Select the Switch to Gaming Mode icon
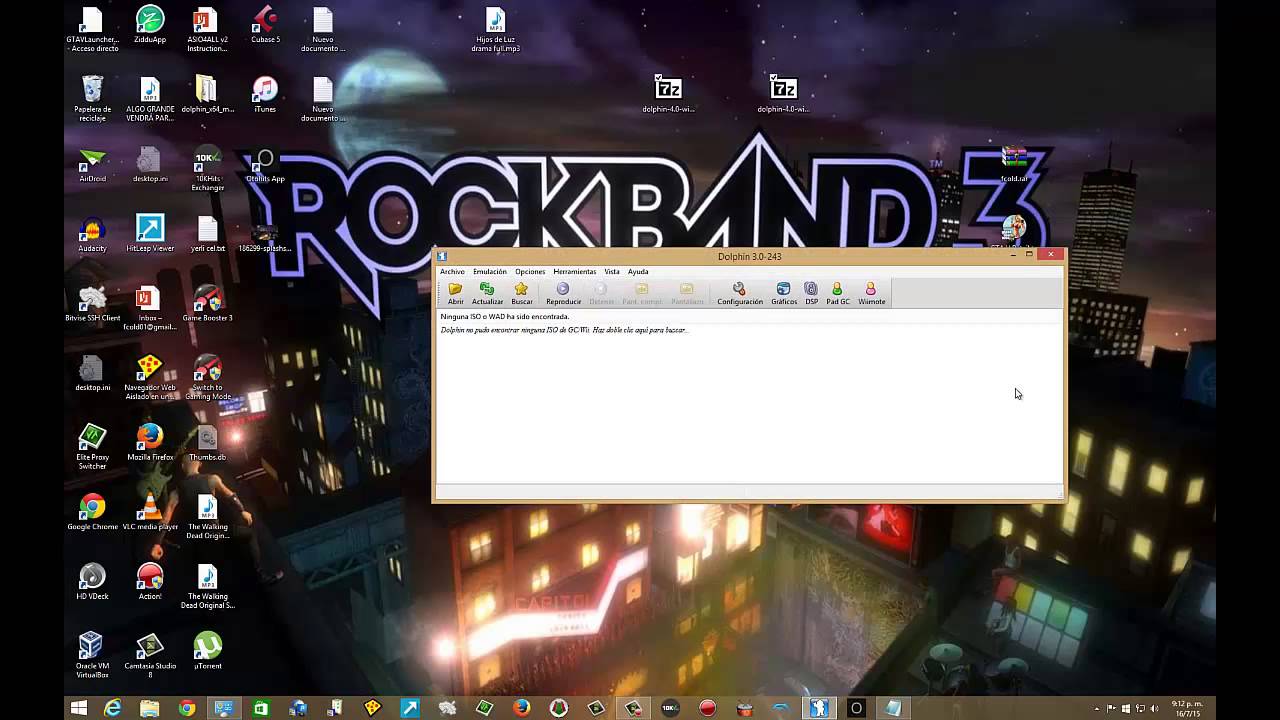This screenshot has height=720, width=1280. (207, 377)
